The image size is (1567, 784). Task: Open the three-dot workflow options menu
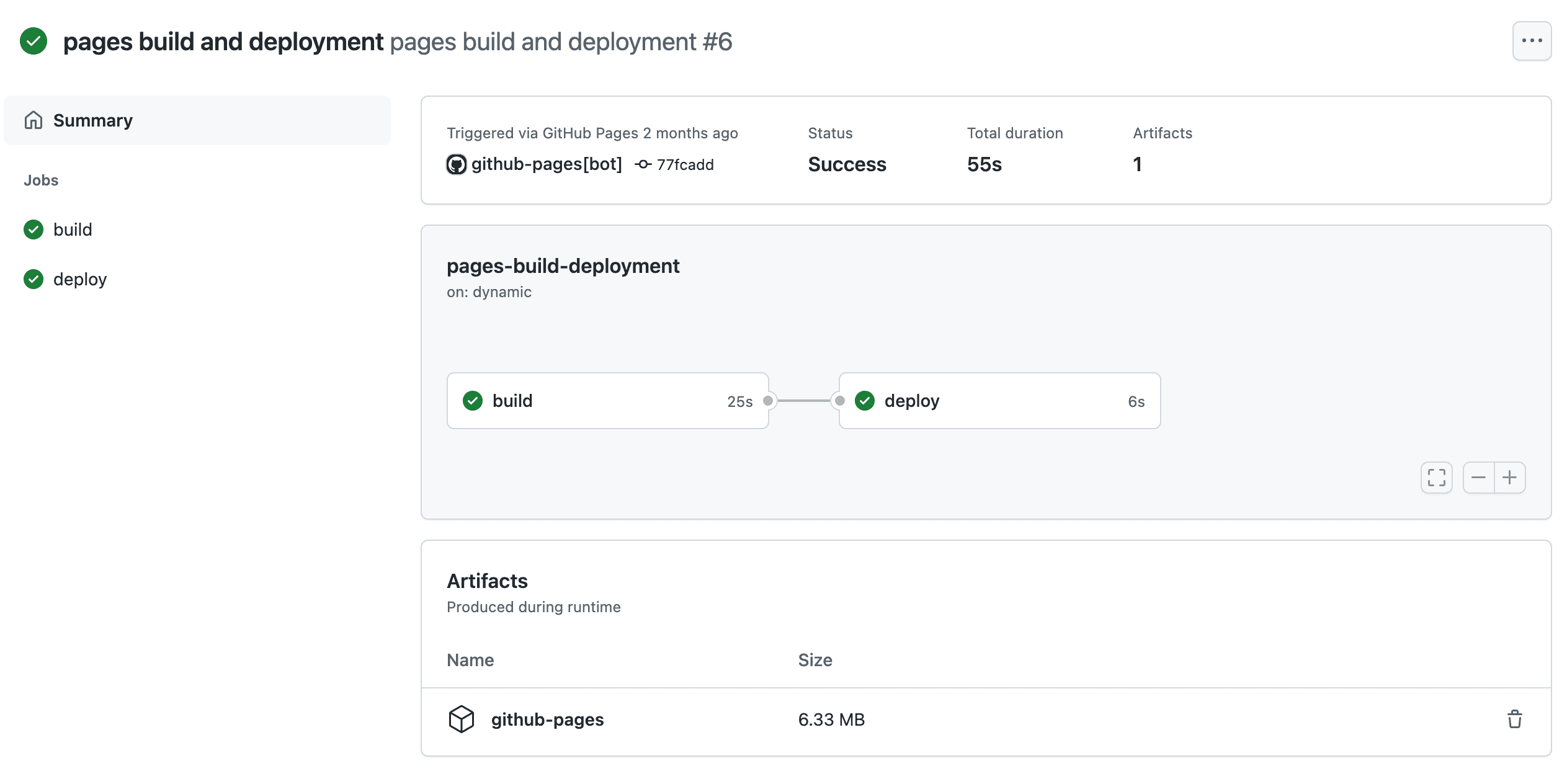tap(1531, 41)
